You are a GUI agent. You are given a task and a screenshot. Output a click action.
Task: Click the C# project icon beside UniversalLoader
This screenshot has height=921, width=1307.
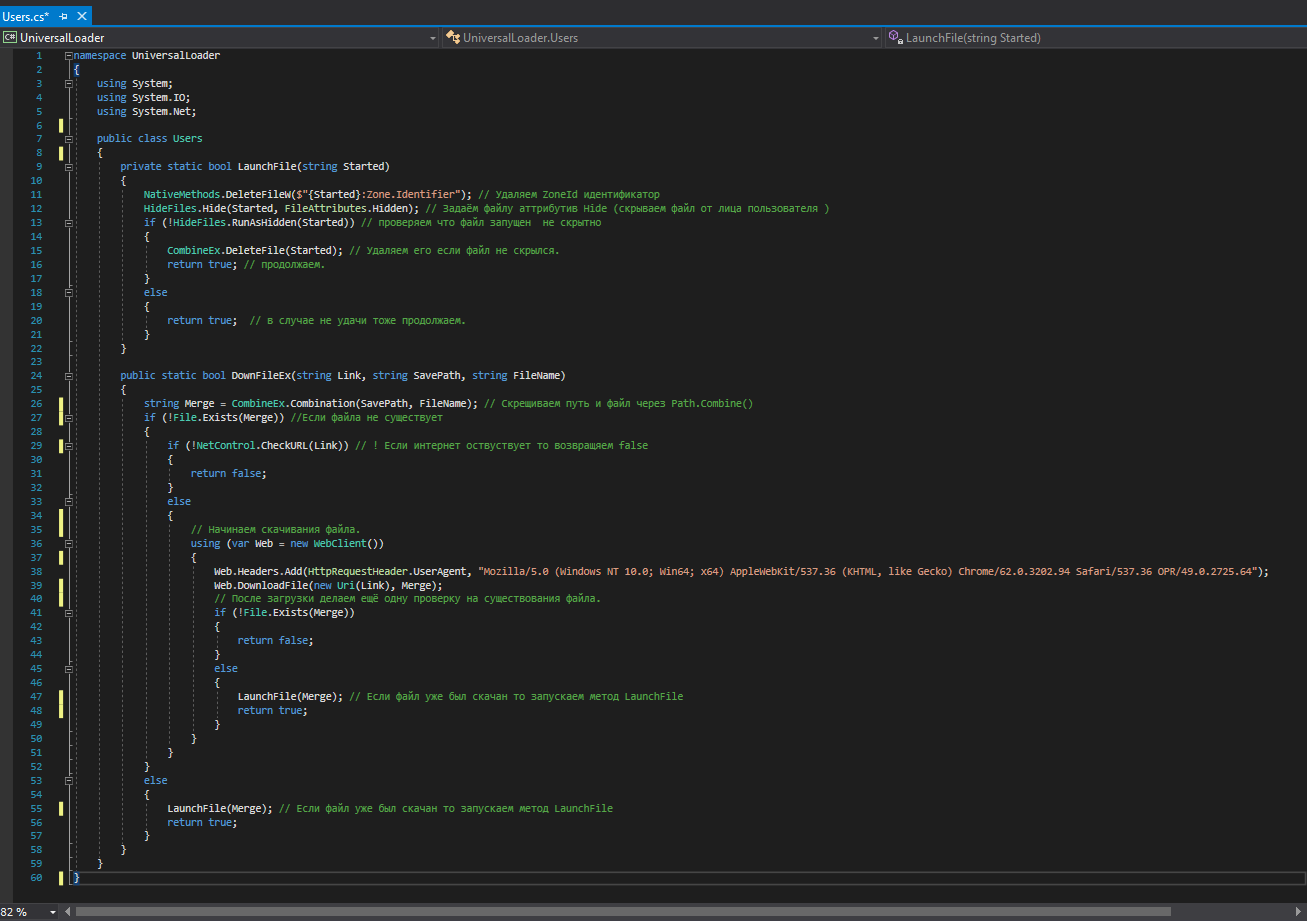click(x=10, y=38)
